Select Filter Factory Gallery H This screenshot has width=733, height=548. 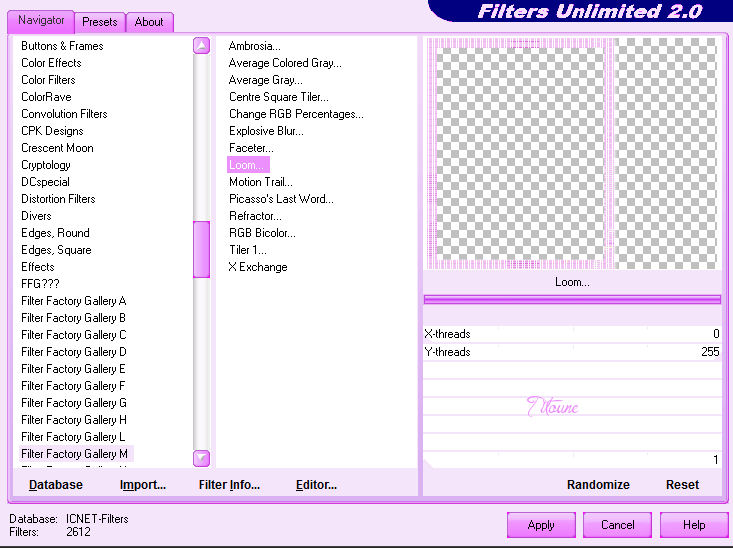(73, 420)
